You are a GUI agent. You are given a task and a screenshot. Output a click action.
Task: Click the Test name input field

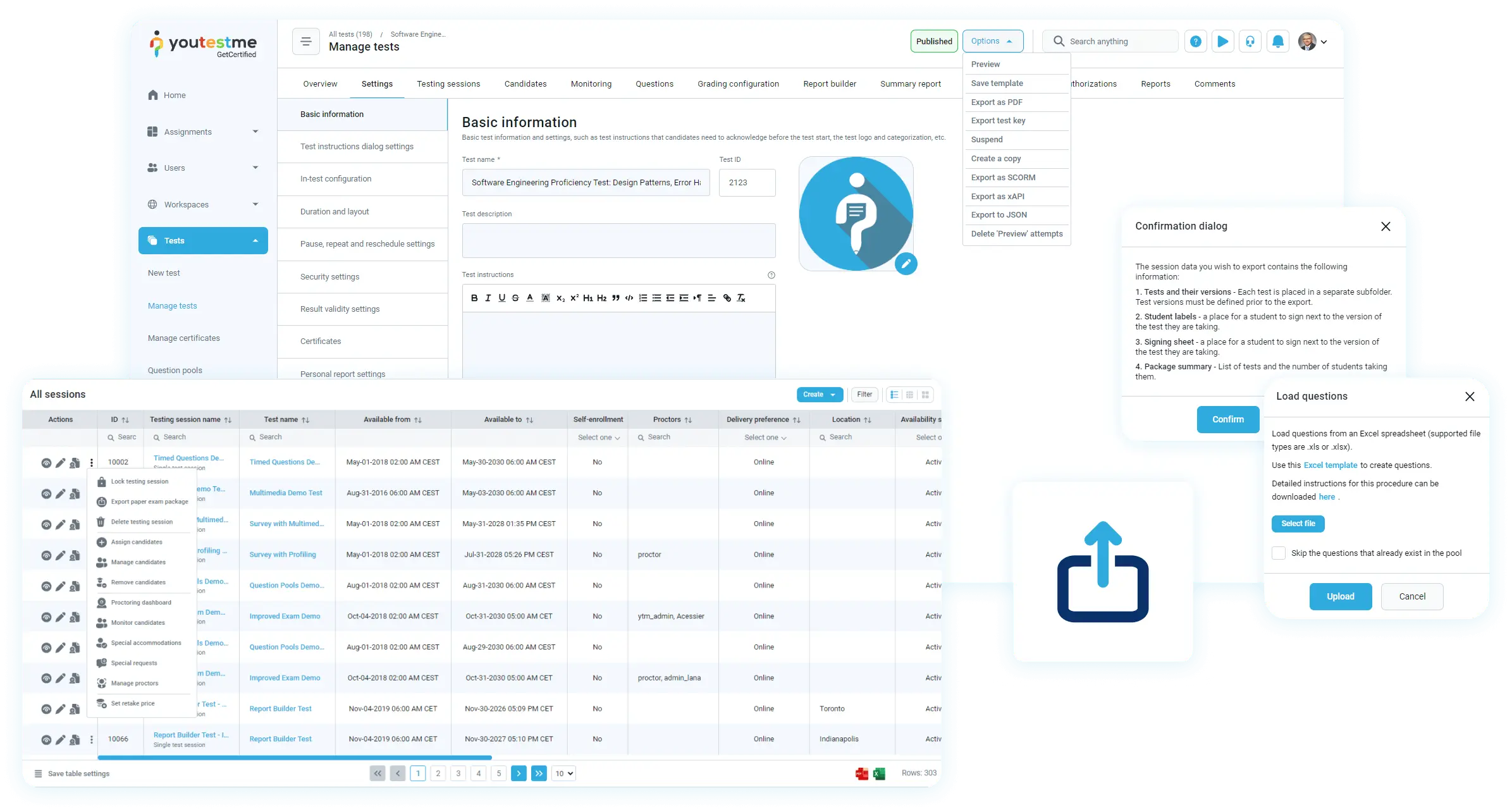click(x=586, y=183)
